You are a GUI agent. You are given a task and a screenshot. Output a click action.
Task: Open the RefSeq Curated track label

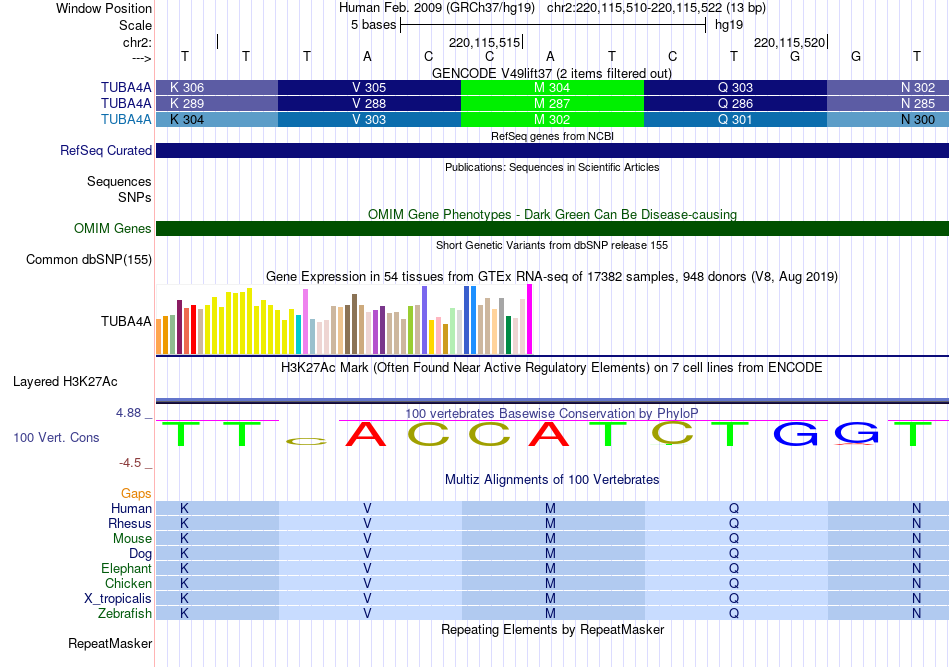(105, 150)
